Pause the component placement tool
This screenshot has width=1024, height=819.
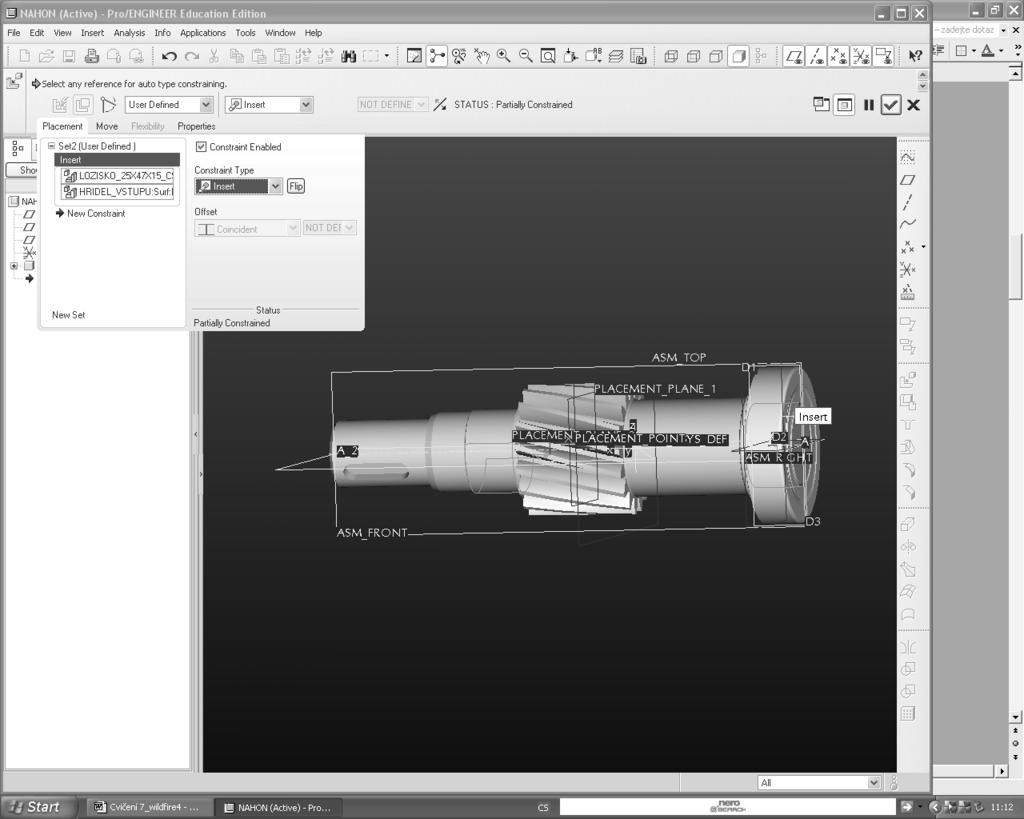coord(869,104)
